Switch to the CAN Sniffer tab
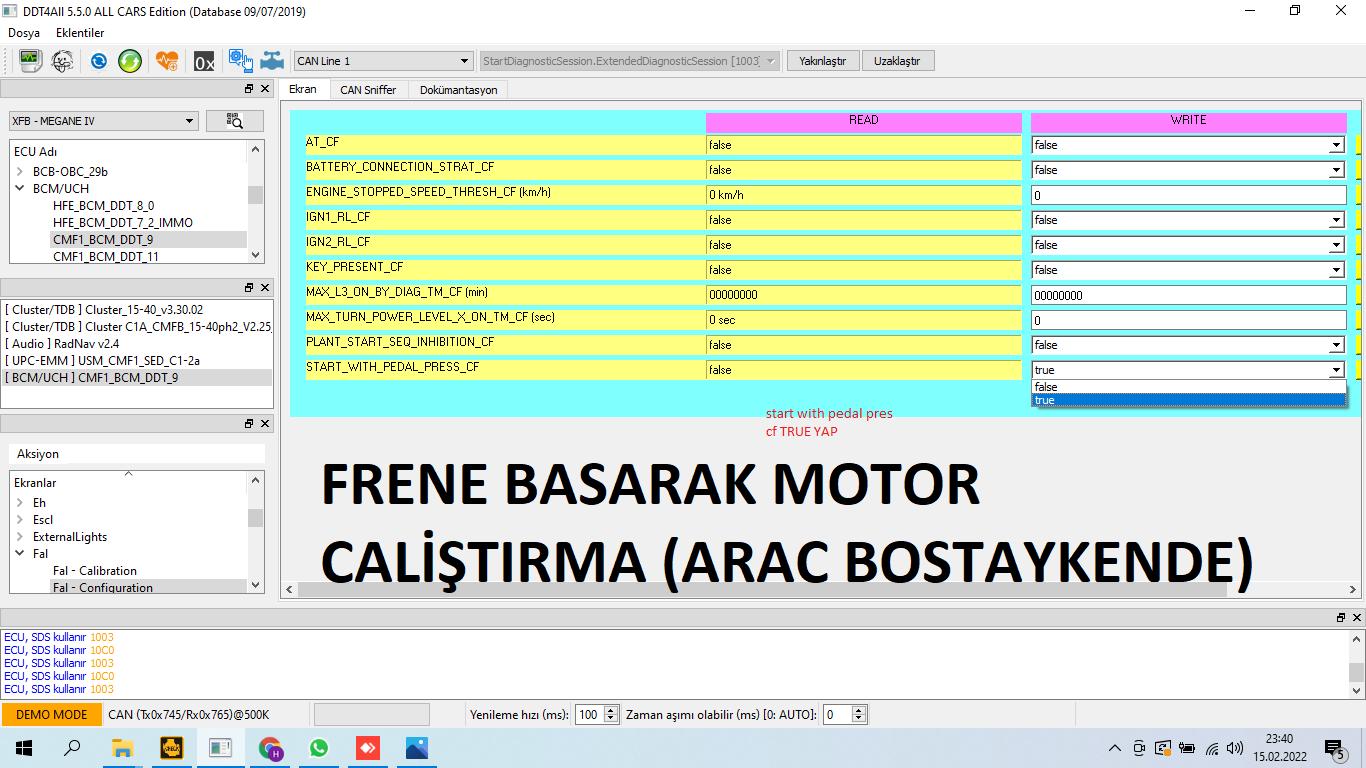Viewport: 1366px width, 768px height. [x=368, y=90]
